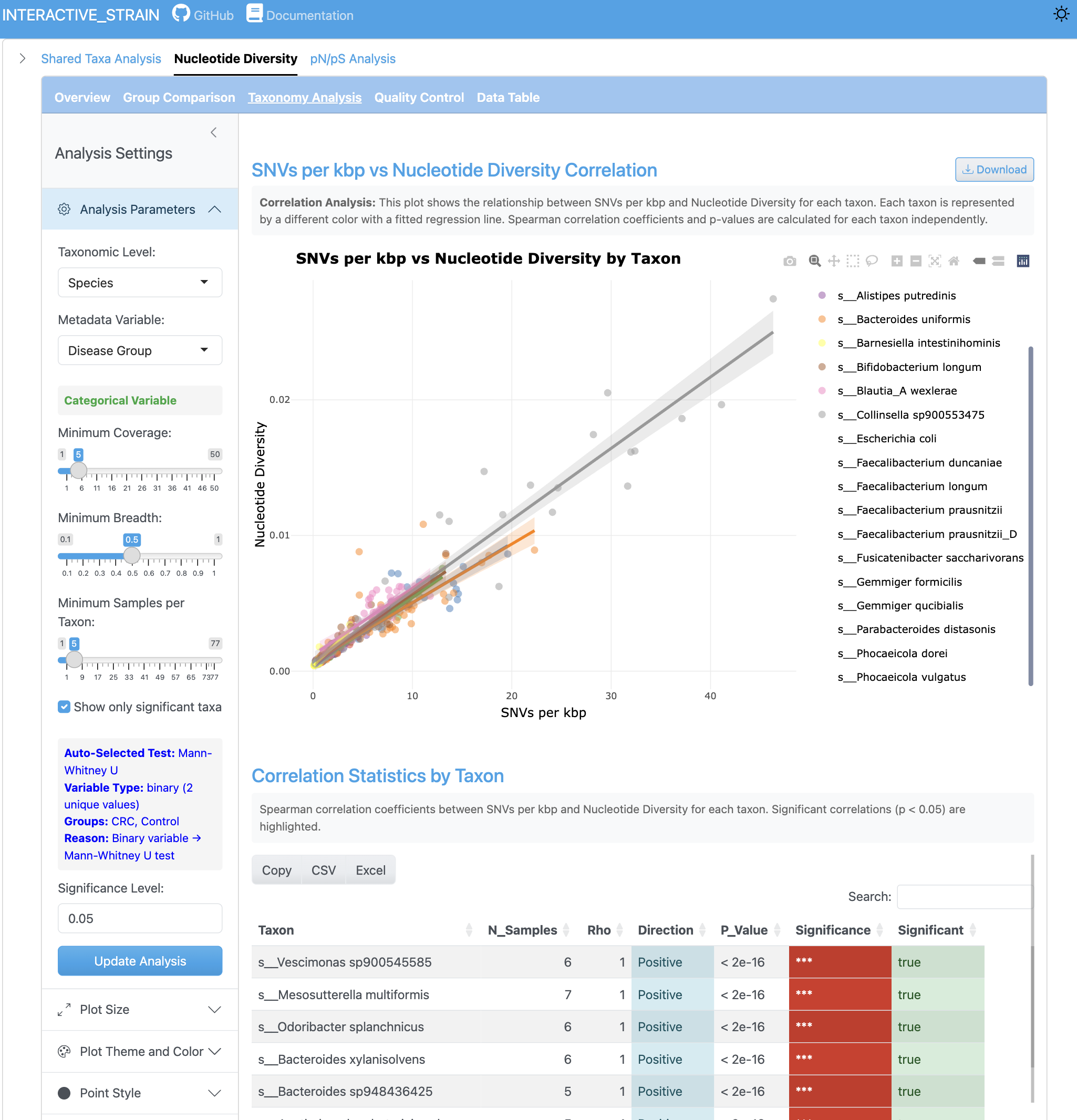Select the Pan tool in plot toolbar

pos(834,261)
